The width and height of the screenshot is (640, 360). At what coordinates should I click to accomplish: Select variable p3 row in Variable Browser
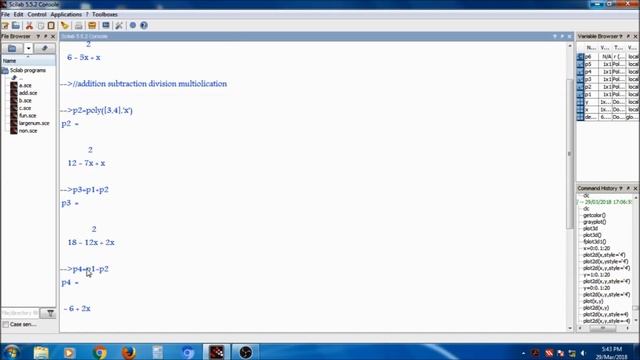click(x=608, y=79)
